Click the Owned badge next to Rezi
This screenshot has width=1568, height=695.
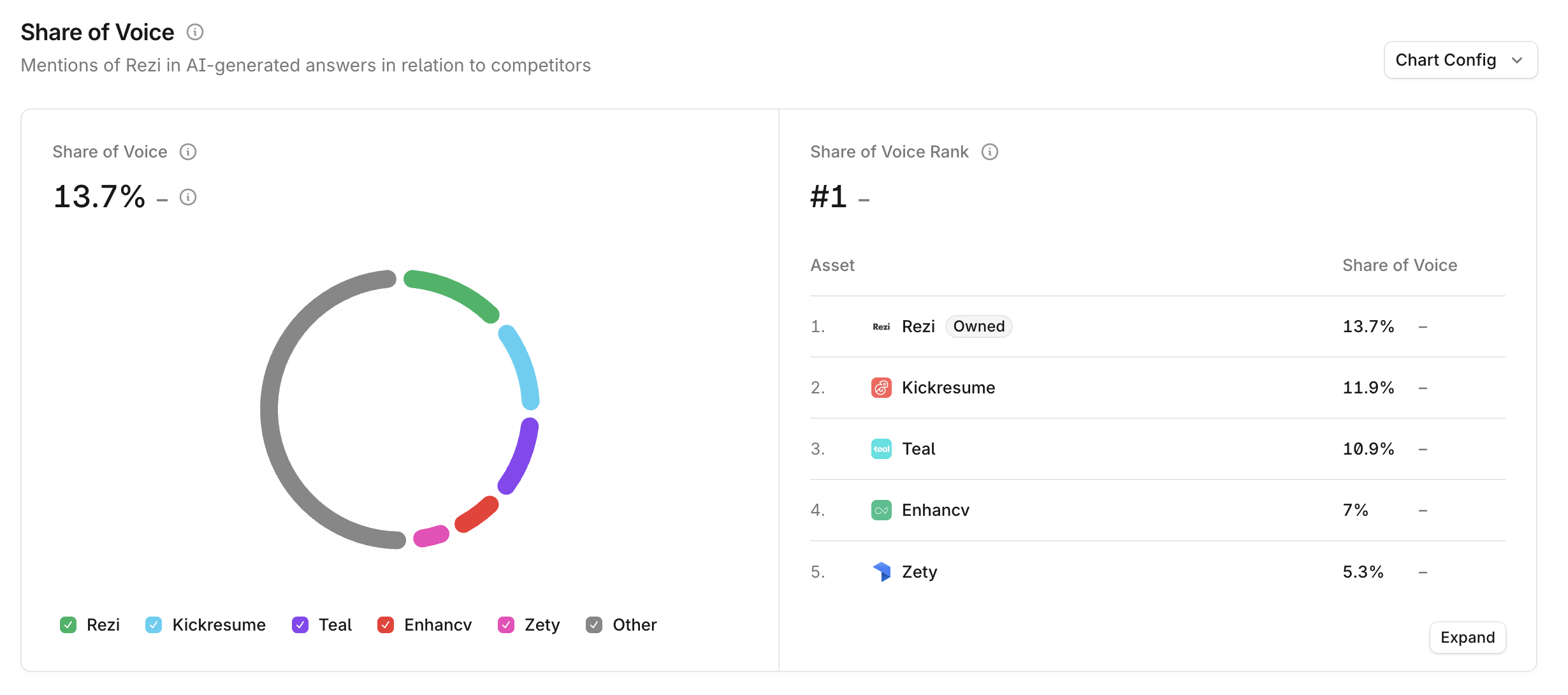[978, 326]
